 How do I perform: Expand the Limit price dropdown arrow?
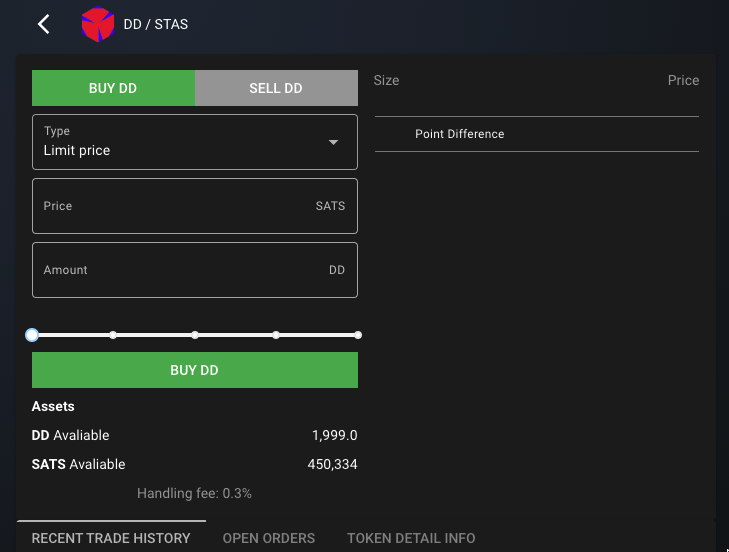[x=334, y=142]
